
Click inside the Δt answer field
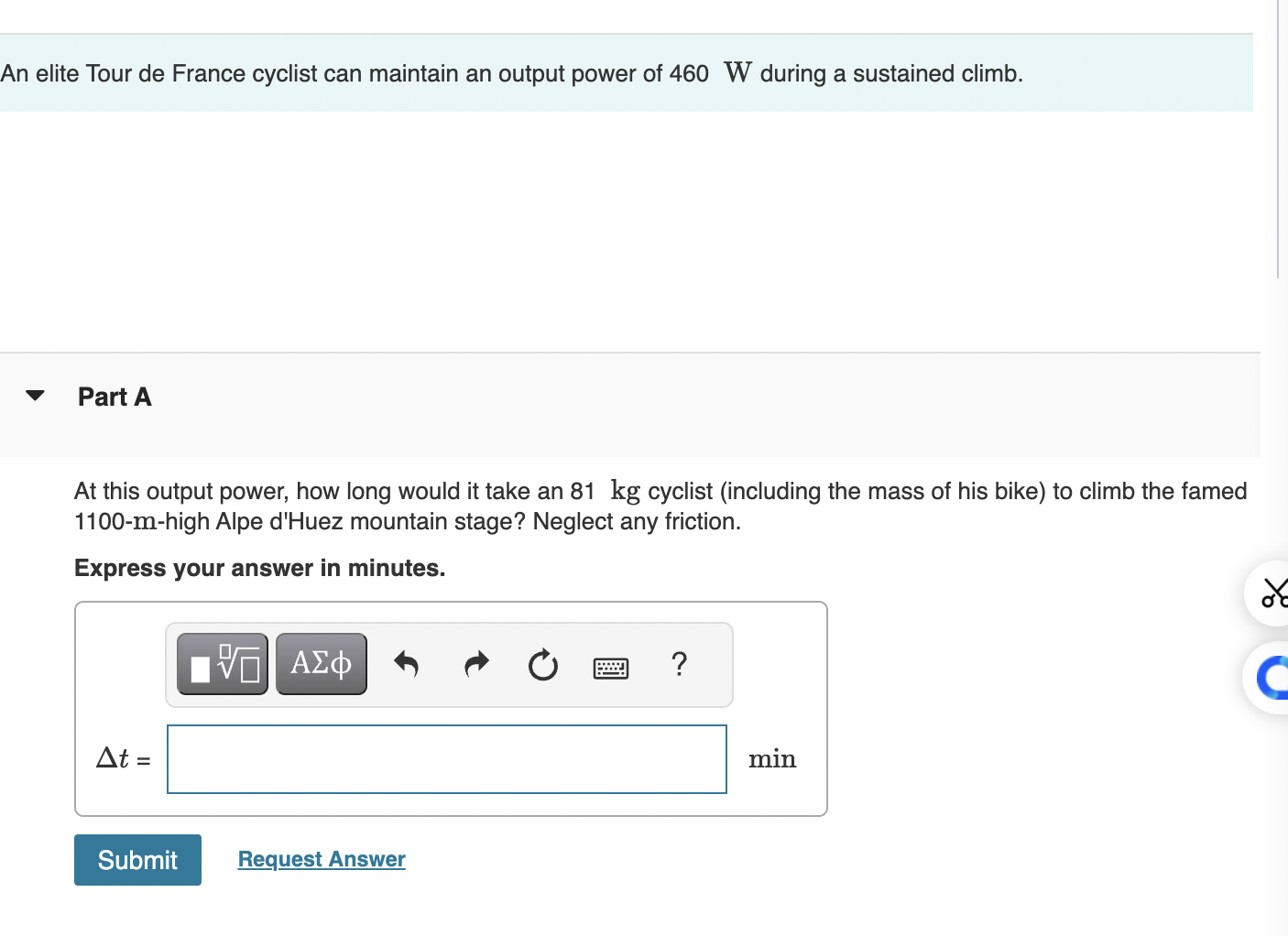click(x=446, y=759)
